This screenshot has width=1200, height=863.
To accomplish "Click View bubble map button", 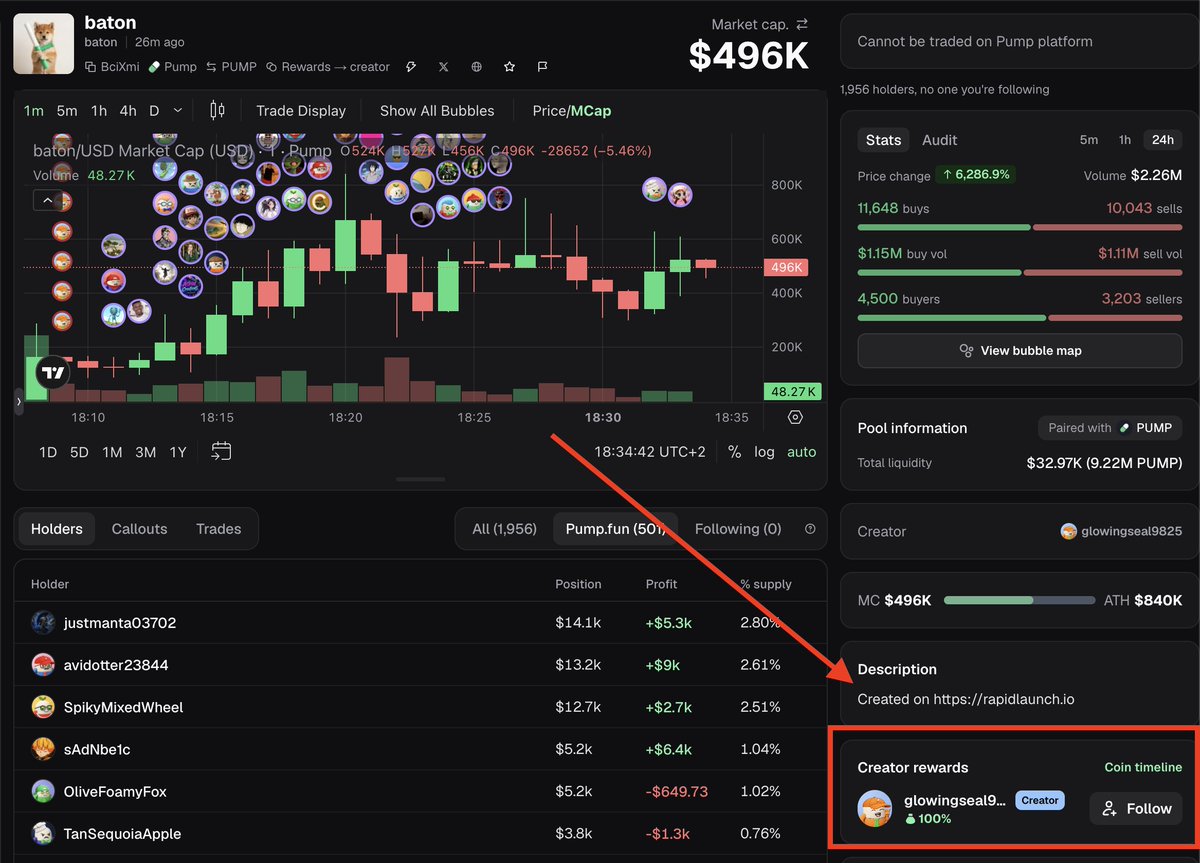I will point(1020,351).
